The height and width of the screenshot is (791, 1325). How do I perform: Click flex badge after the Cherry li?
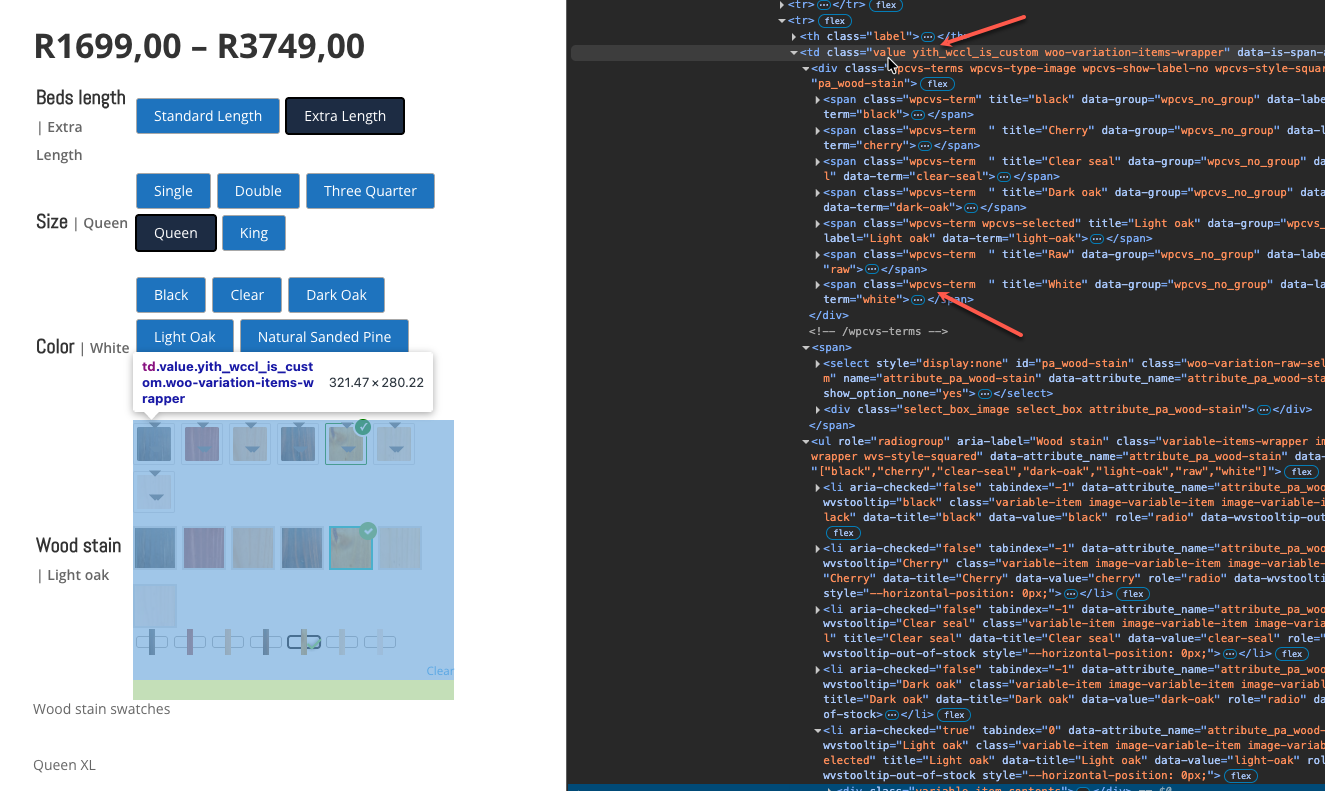[x=1132, y=594]
